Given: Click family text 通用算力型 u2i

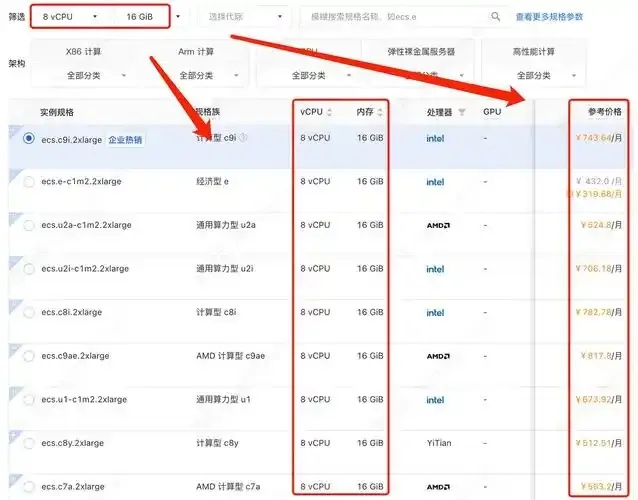Looking at the screenshot, I should (x=225, y=269).
